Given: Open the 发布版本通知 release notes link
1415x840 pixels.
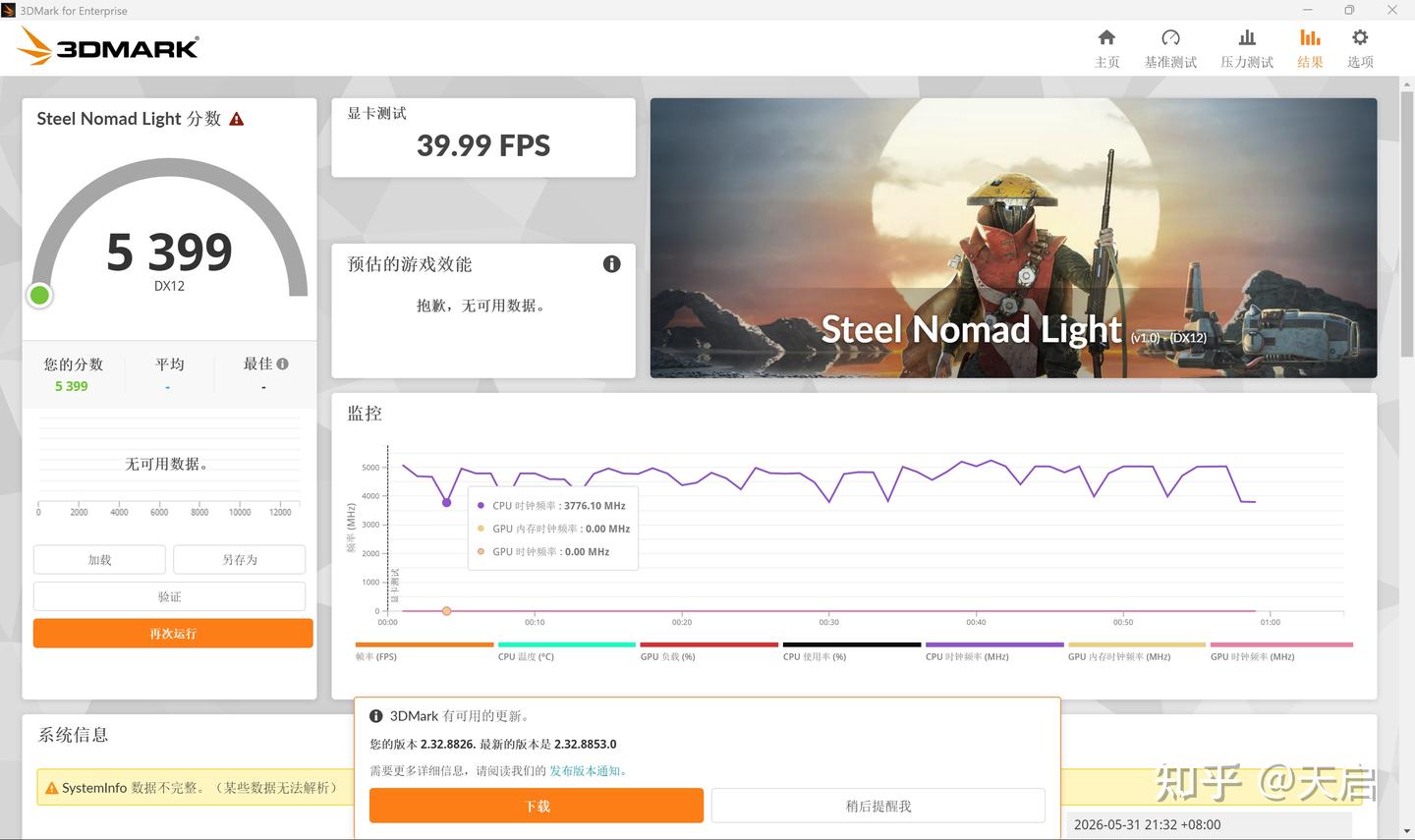Looking at the screenshot, I should [585, 770].
